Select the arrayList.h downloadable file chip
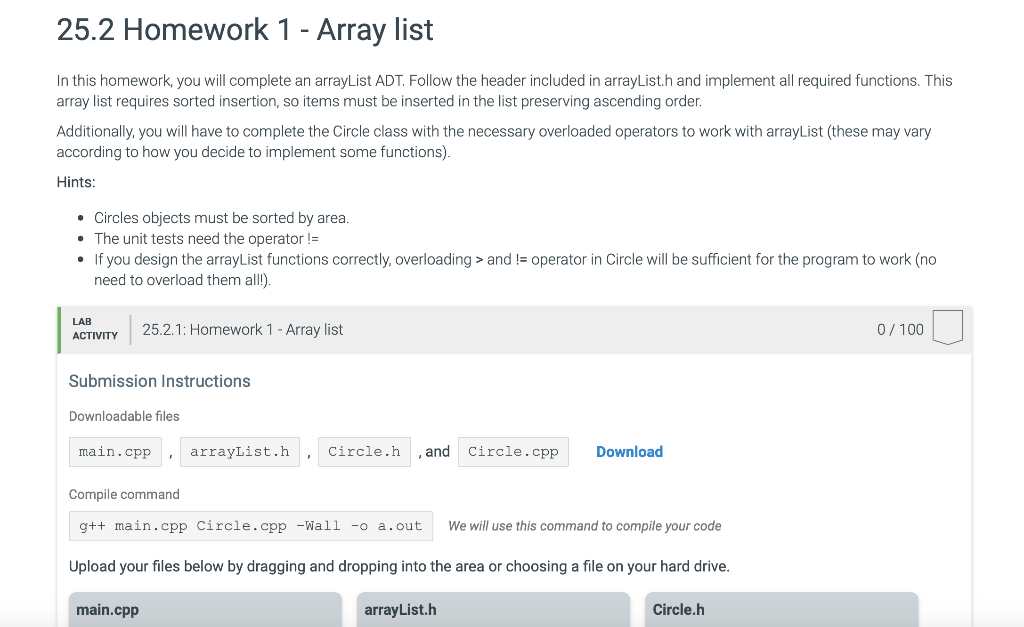This screenshot has width=1024, height=627. click(x=239, y=451)
